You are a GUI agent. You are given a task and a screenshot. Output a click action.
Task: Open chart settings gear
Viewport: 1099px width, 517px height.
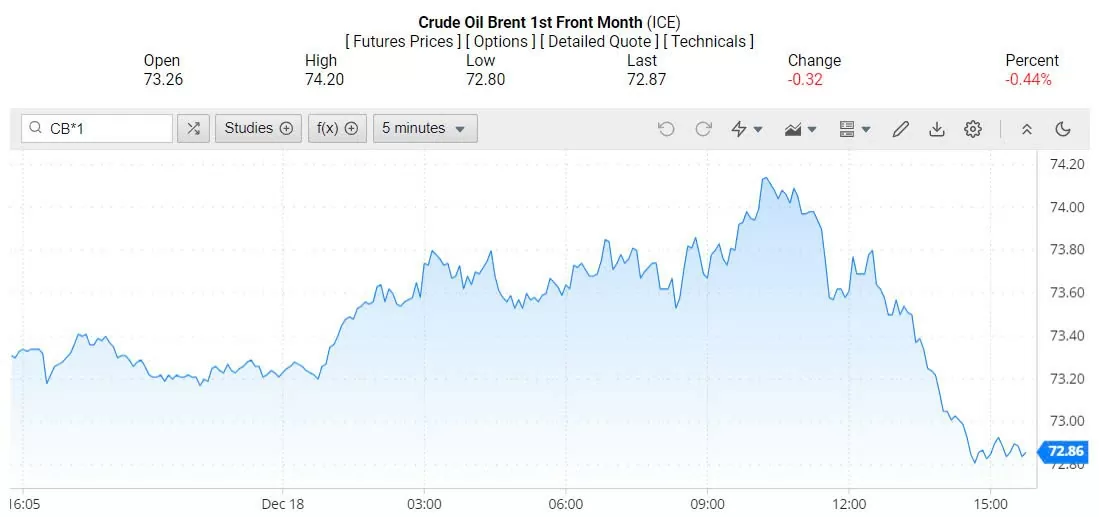[973, 128]
